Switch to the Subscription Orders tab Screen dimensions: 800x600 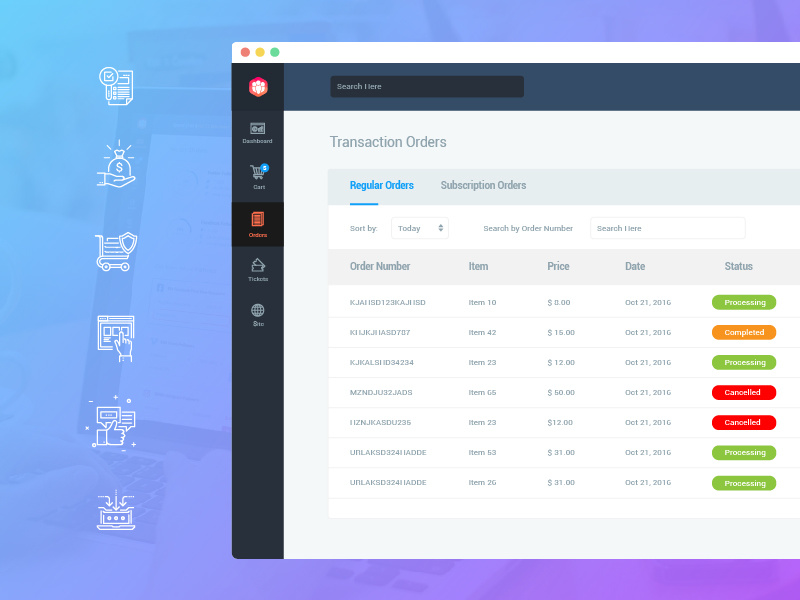(483, 185)
